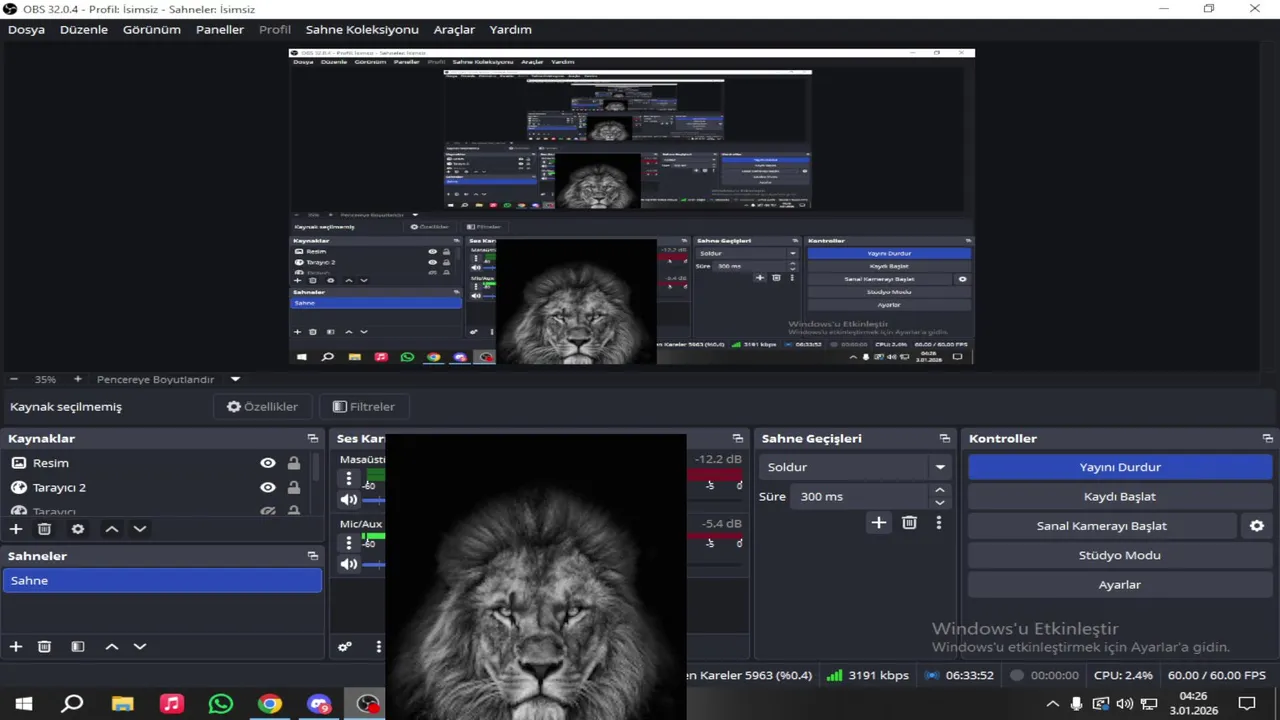Open source properties gear in Kaynaklar toolbar

point(78,529)
